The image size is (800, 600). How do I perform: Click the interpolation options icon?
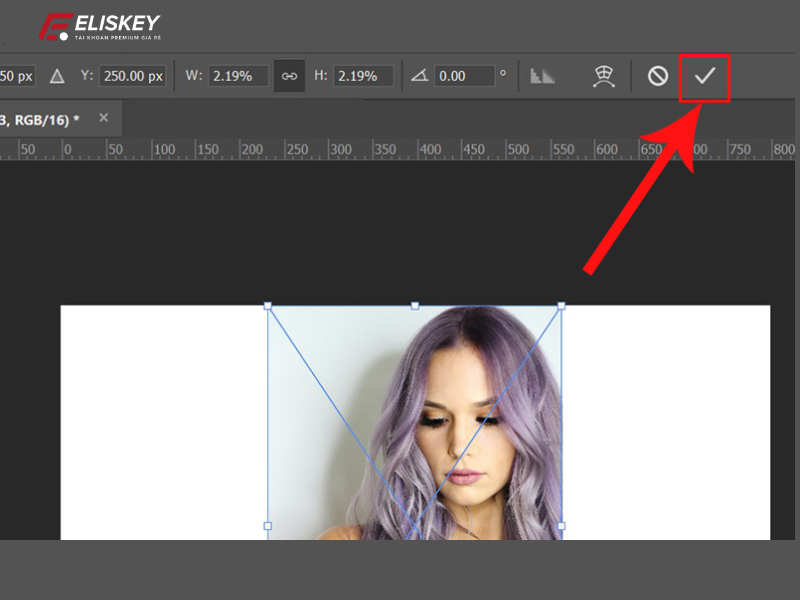point(543,76)
